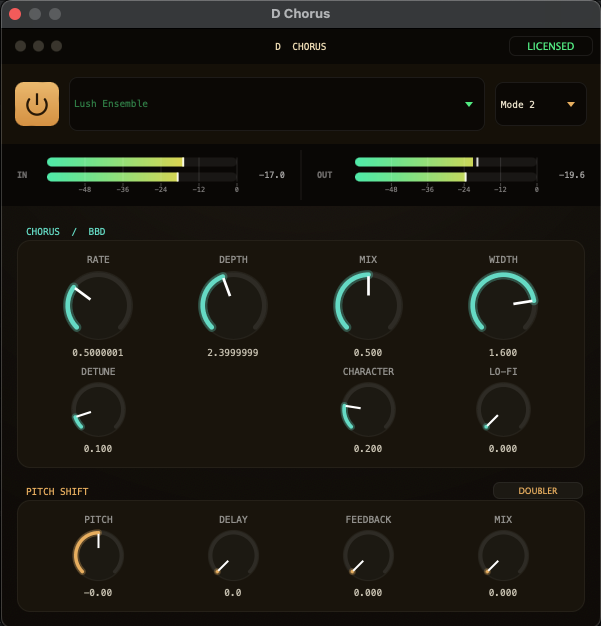Viewport: 601px width, 626px height.
Task: Click the orange Mode dropdown arrow
Action: 571,104
